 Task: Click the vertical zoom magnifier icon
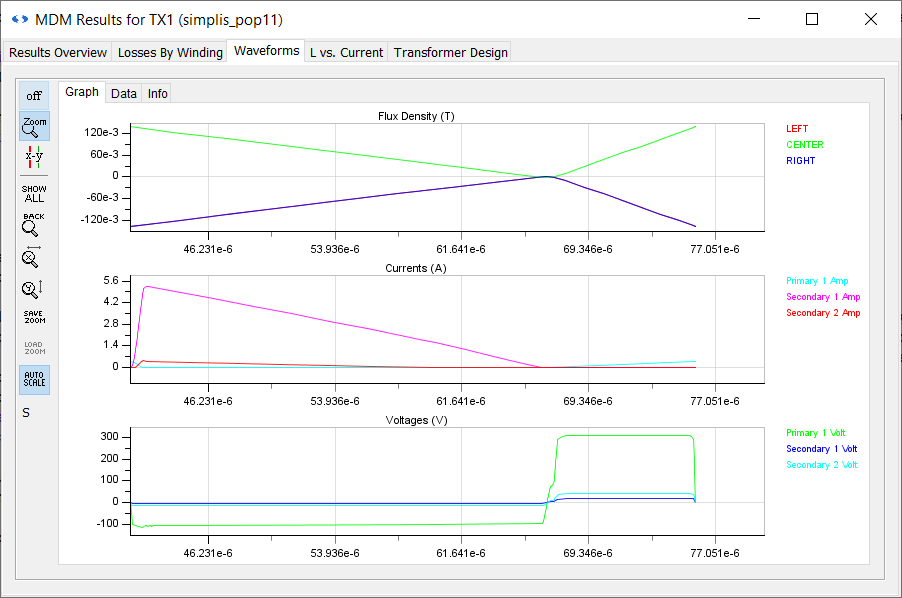coord(34,289)
